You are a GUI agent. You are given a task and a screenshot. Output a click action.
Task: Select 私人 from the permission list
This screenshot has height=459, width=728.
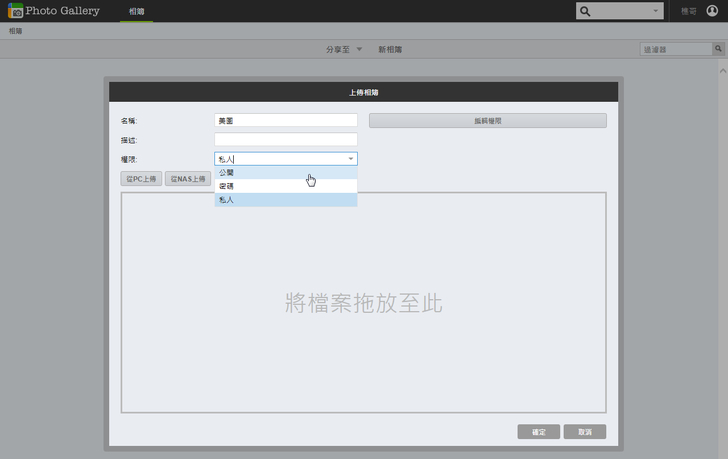[x=286, y=200]
